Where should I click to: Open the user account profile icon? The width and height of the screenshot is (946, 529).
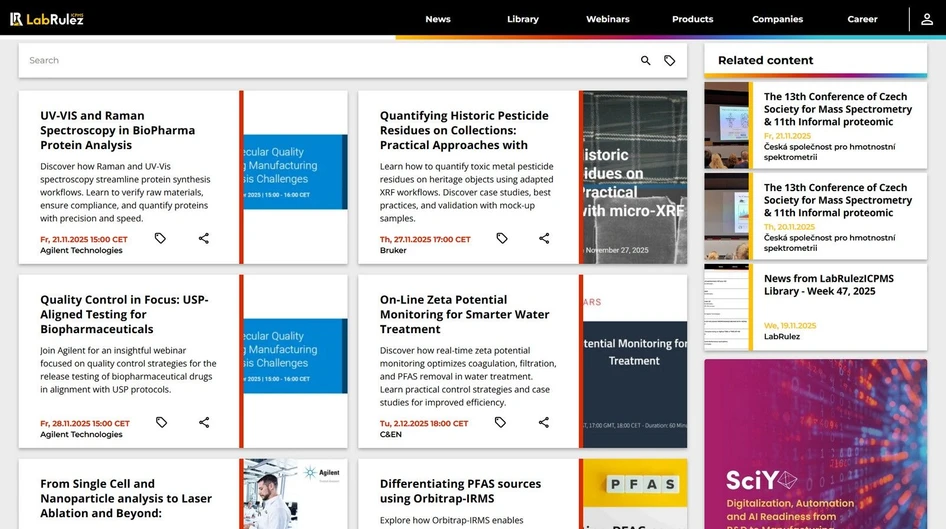coord(927,19)
